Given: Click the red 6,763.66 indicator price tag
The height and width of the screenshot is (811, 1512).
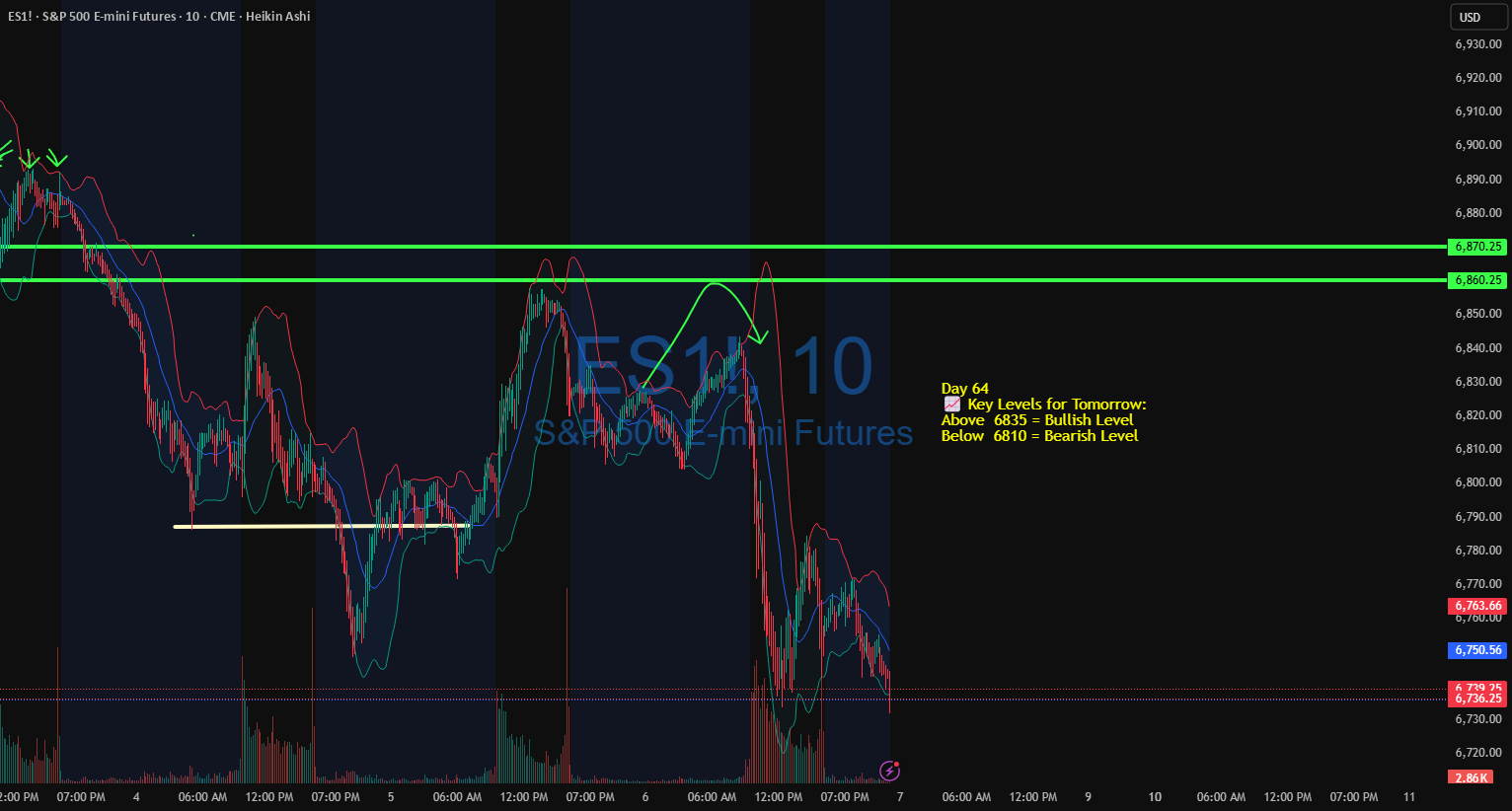Looking at the screenshot, I should click(x=1477, y=606).
